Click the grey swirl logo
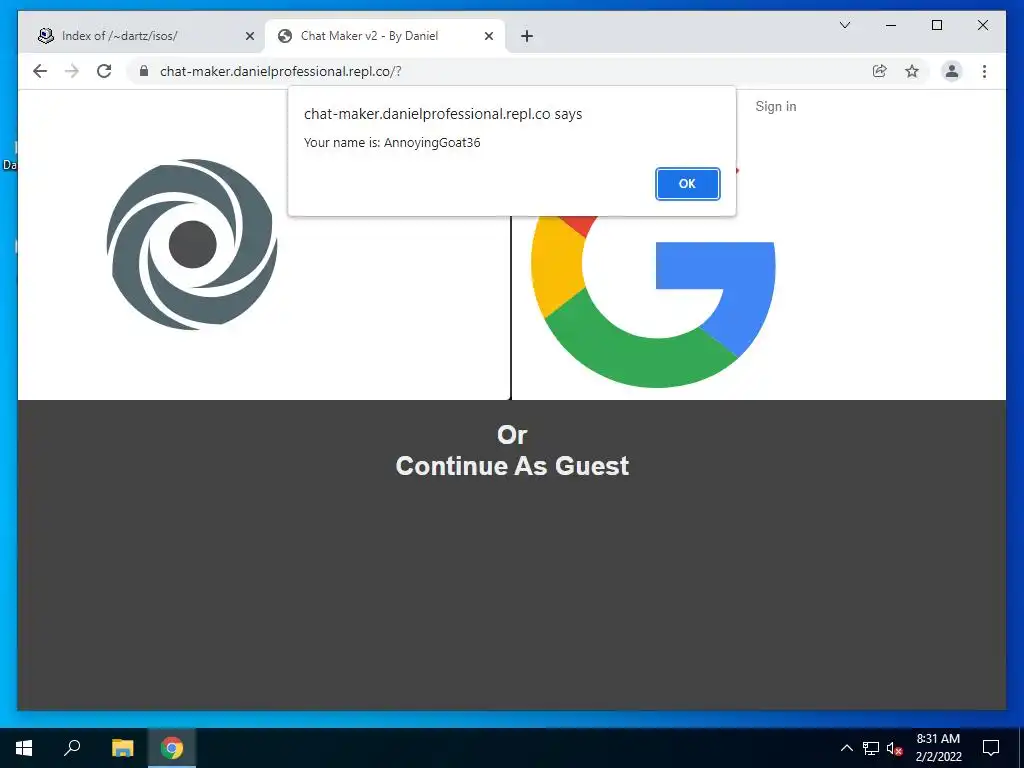1024x768 pixels. click(x=192, y=244)
